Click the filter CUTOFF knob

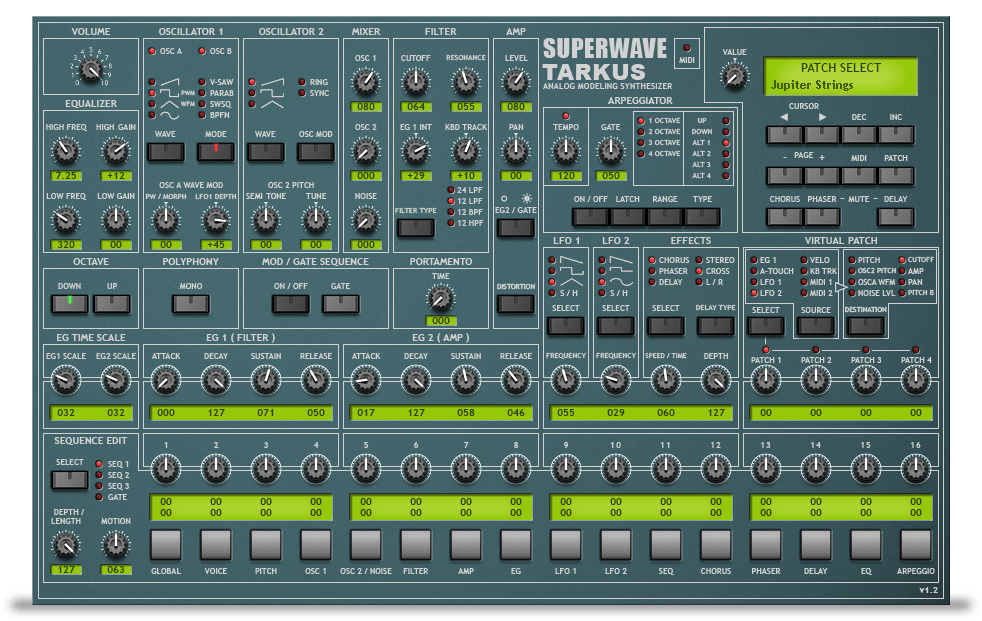tap(414, 81)
